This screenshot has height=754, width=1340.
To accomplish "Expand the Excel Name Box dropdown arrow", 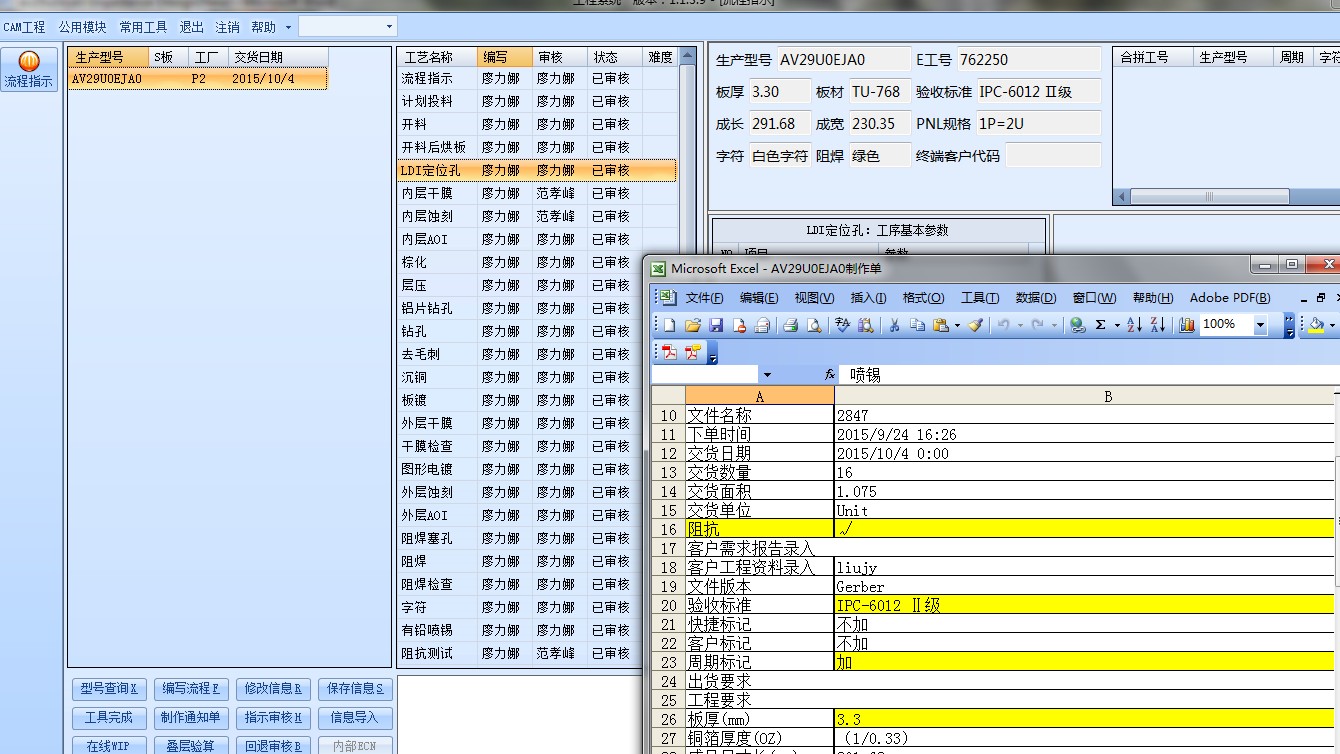I will tap(767, 375).
